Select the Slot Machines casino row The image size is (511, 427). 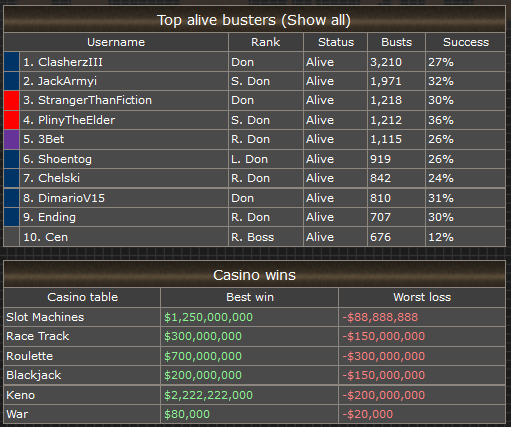[255, 317]
